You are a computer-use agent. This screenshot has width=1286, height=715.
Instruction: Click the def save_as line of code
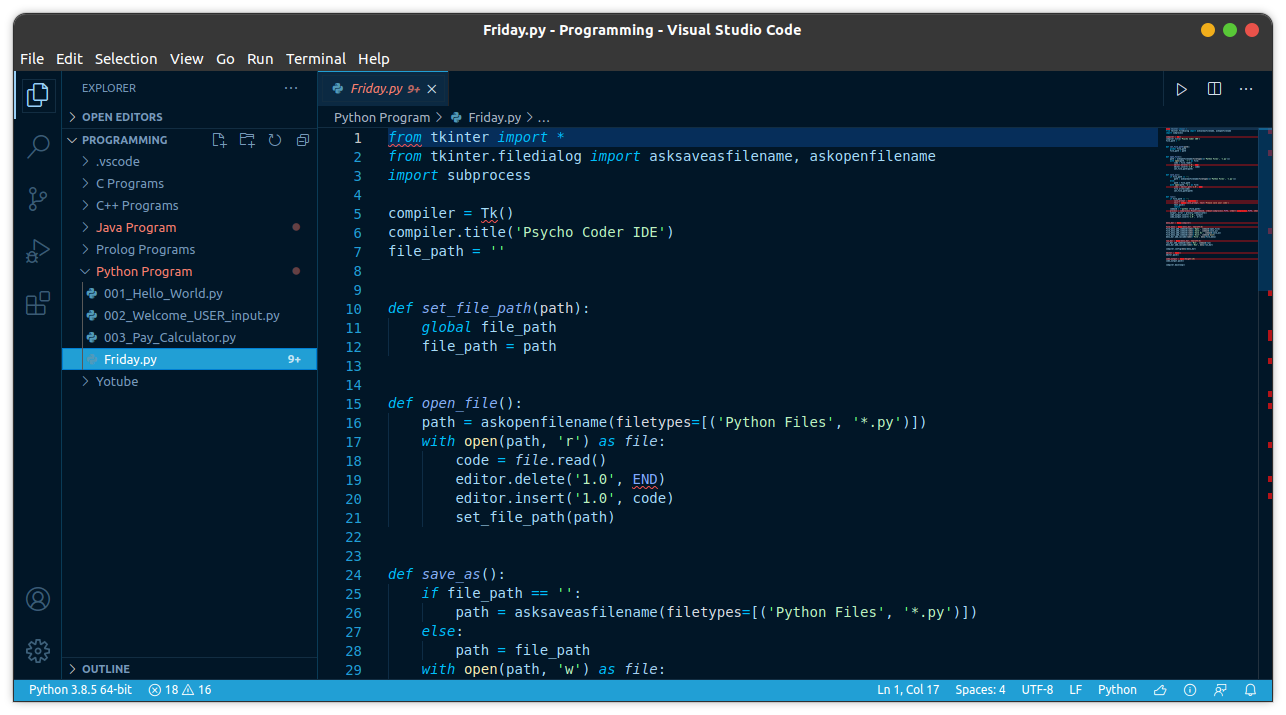447,575
